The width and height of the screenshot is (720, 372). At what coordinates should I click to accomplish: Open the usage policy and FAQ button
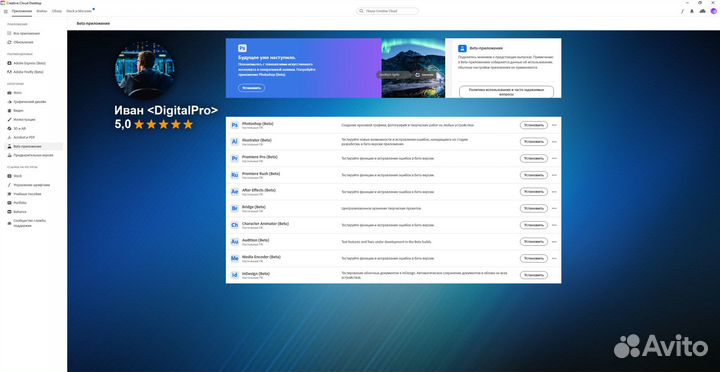point(506,91)
